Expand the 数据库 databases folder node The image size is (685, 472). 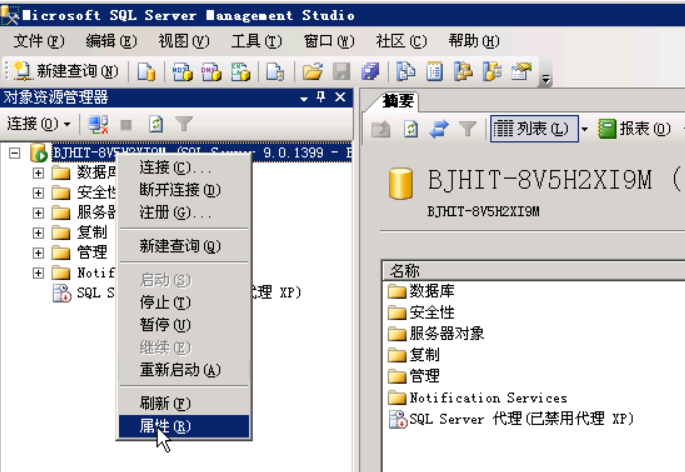[x=38, y=173]
